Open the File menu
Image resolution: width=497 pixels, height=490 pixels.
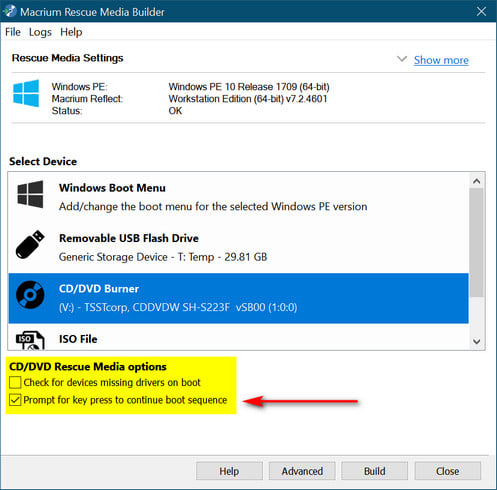click(x=13, y=32)
